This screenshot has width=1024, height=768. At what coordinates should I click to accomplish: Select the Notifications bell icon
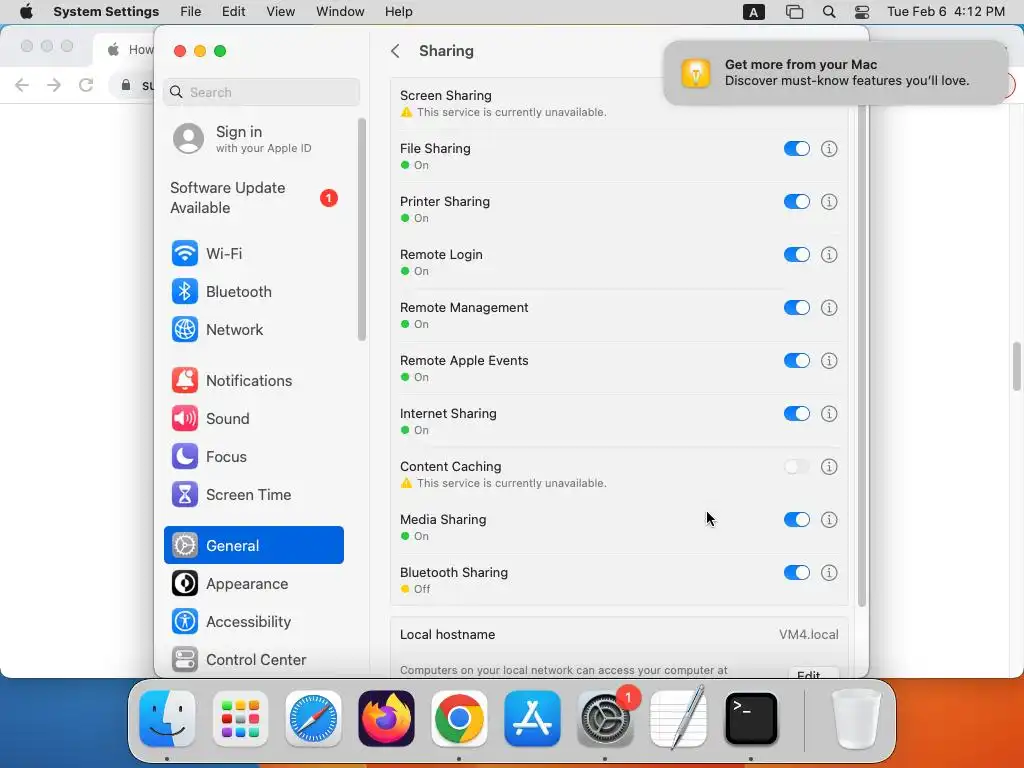coord(185,380)
